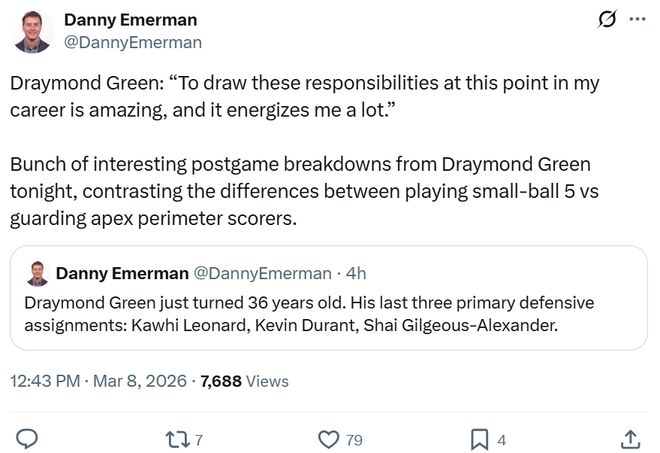The image size is (660, 453).
Task: Click the quoted tweet's author name
Action: 120,273
